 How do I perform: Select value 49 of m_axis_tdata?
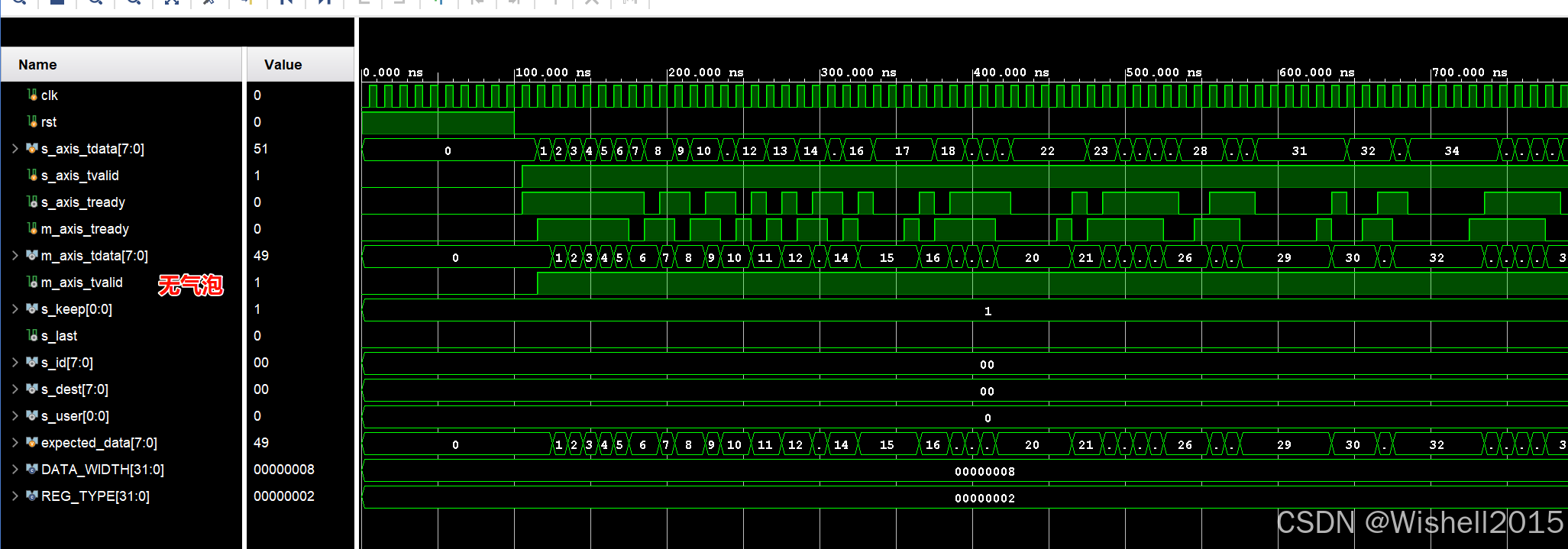[260, 255]
